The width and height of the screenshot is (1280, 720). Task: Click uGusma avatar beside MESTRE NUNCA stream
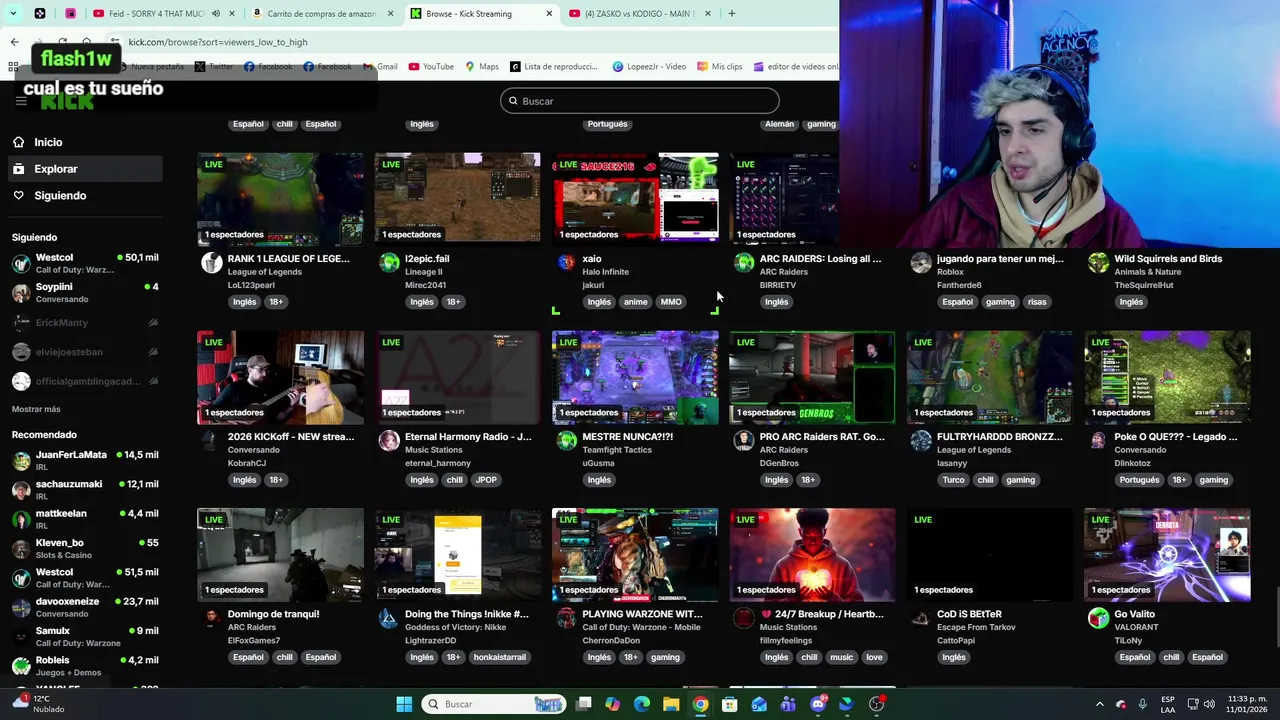[566, 441]
